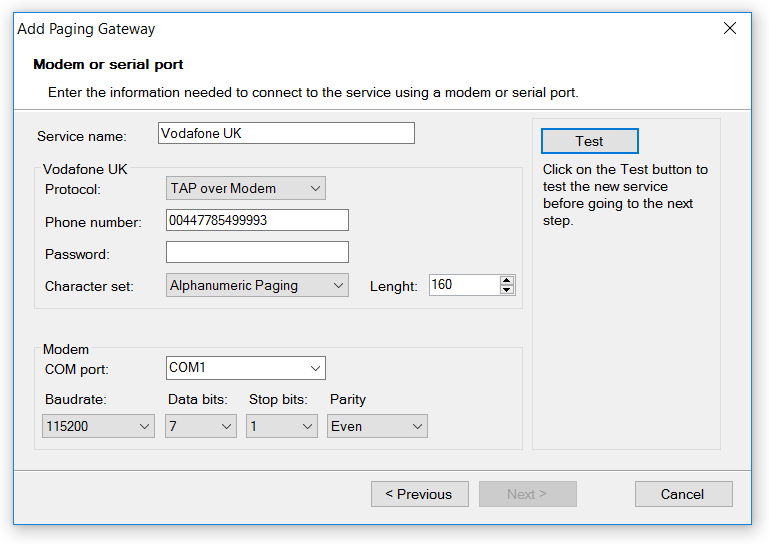This screenshot has height=544, width=769.
Task: Increase Lenght with the up arrow
Action: (507, 280)
